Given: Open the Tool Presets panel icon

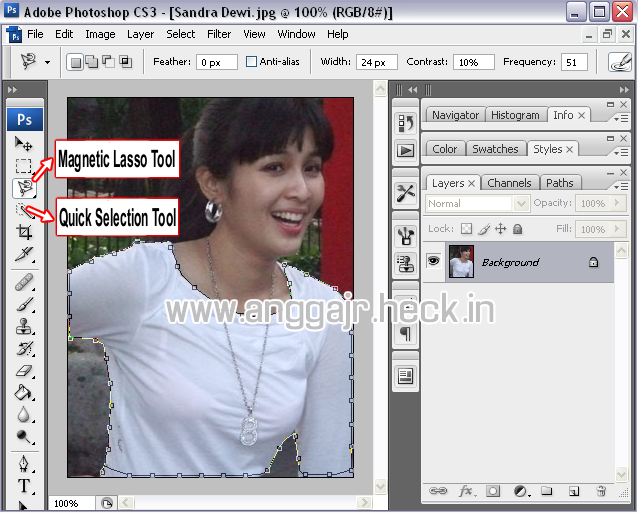Looking at the screenshot, I should 405,193.
